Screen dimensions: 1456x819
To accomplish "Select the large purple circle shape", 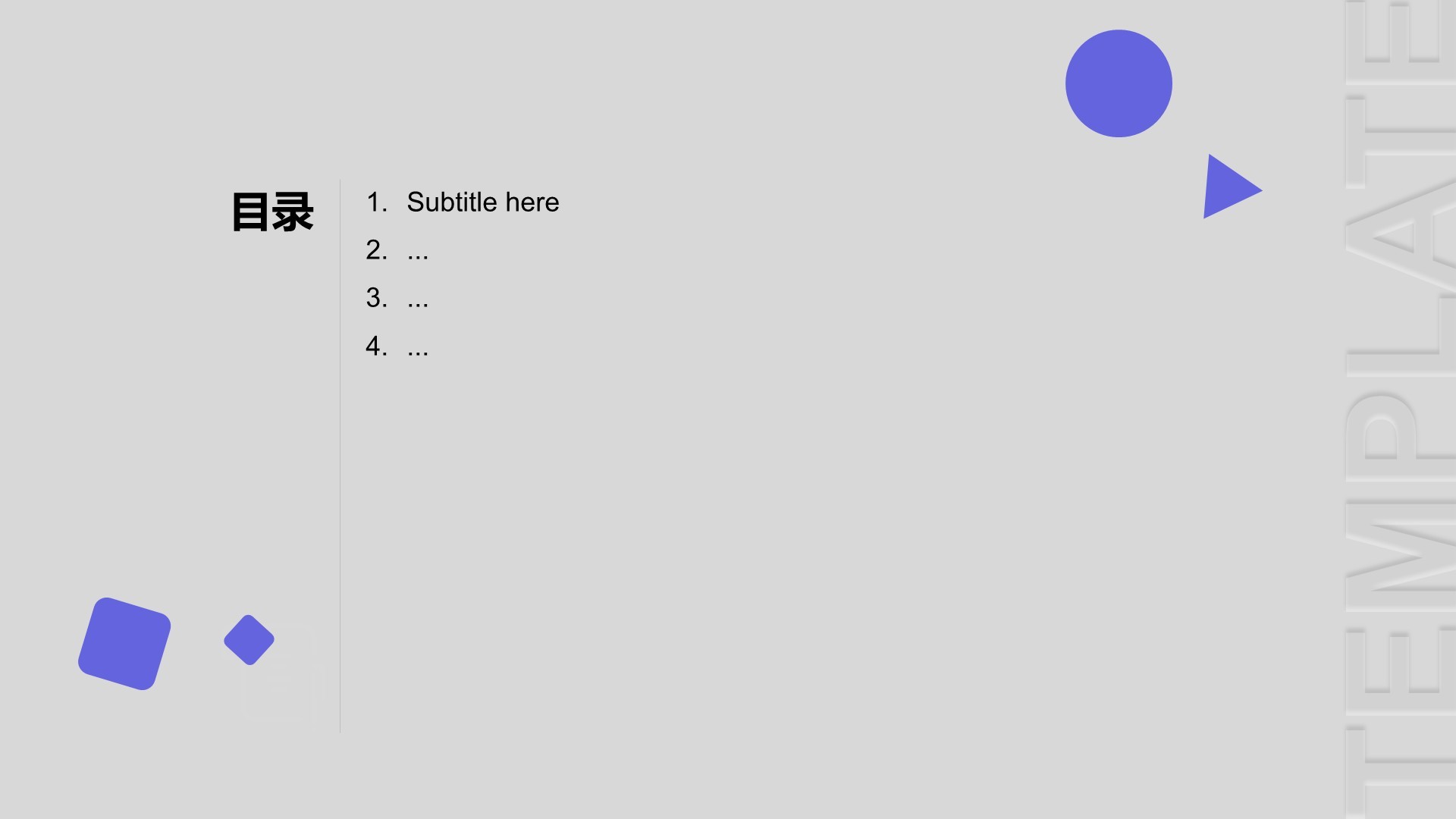I will (x=1119, y=83).
